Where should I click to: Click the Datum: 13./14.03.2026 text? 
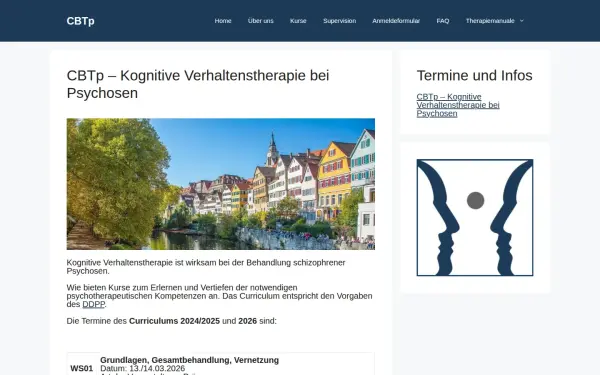click(142, 368)
